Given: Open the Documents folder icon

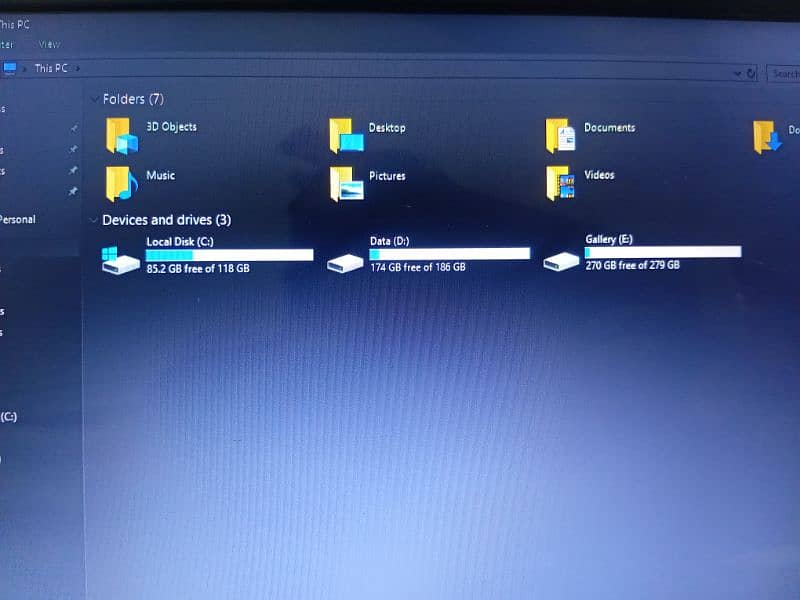Looking at the screenshot, I should (x=561, y=135).
